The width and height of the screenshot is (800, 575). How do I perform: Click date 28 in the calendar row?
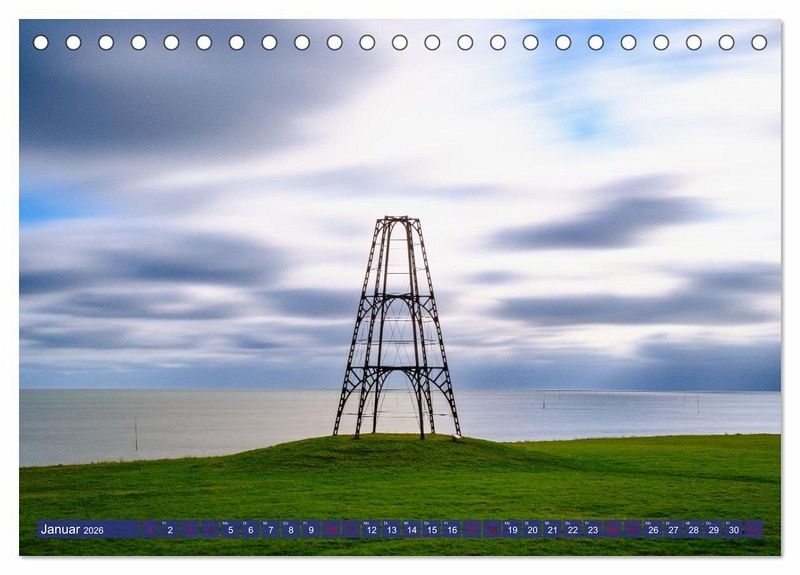693,530
